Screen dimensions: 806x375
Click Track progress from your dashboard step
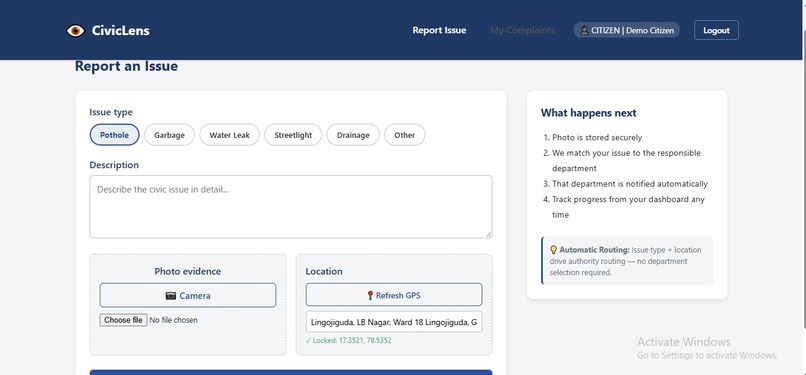click(x=628, y=207)
